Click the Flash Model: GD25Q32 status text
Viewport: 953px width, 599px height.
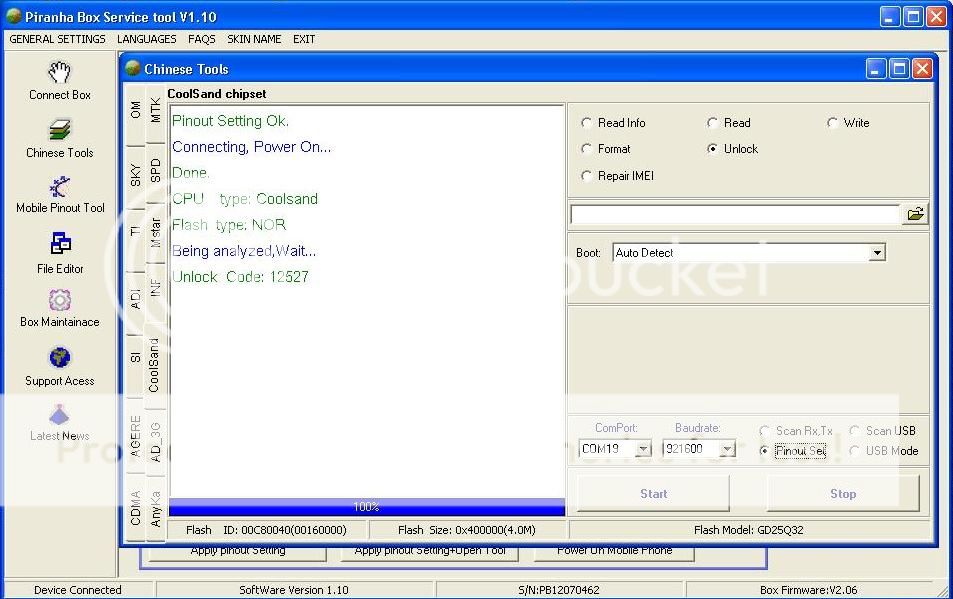click(x=749, y=530)
